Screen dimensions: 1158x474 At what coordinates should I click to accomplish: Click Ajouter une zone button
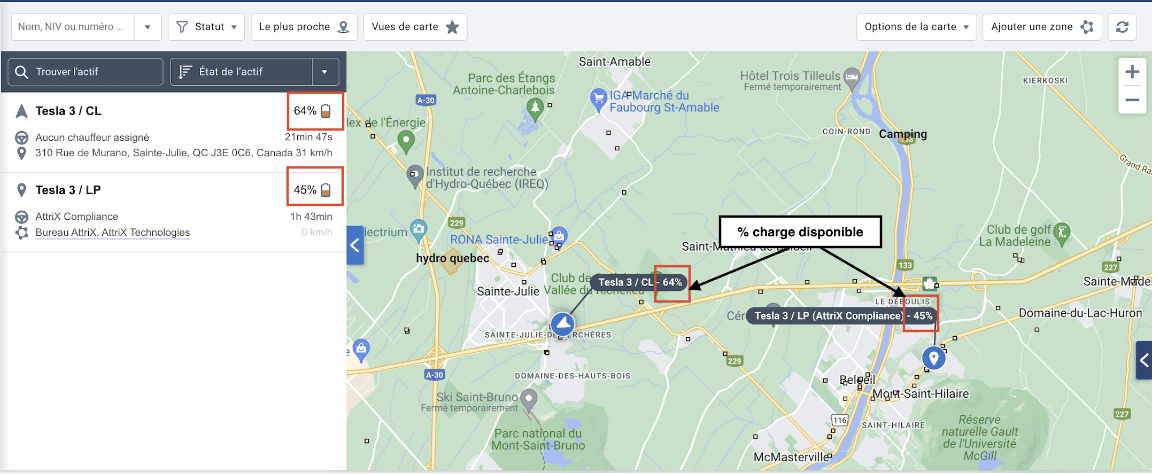point(1043,27)
